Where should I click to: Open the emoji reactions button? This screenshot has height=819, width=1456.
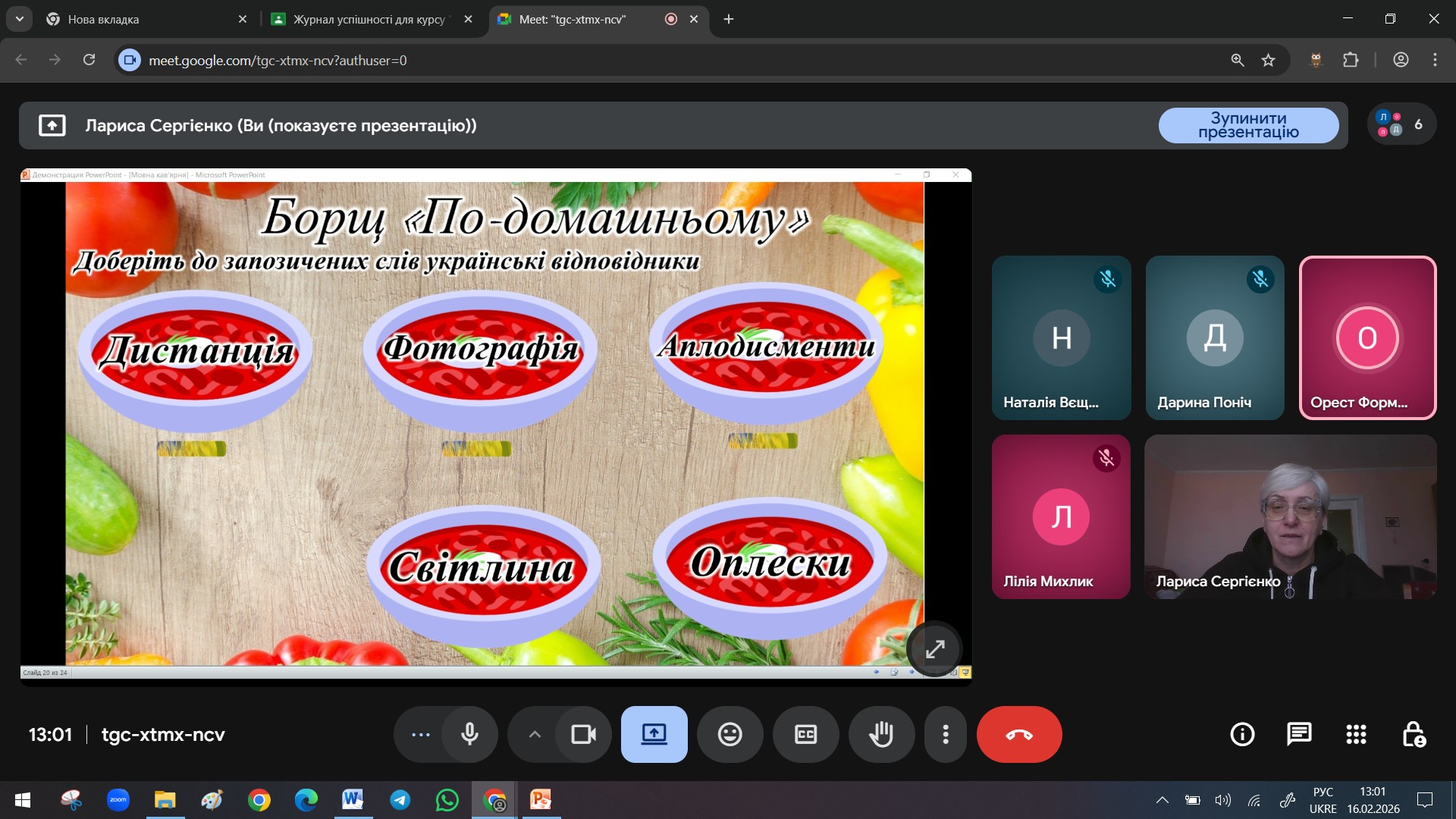730,734
